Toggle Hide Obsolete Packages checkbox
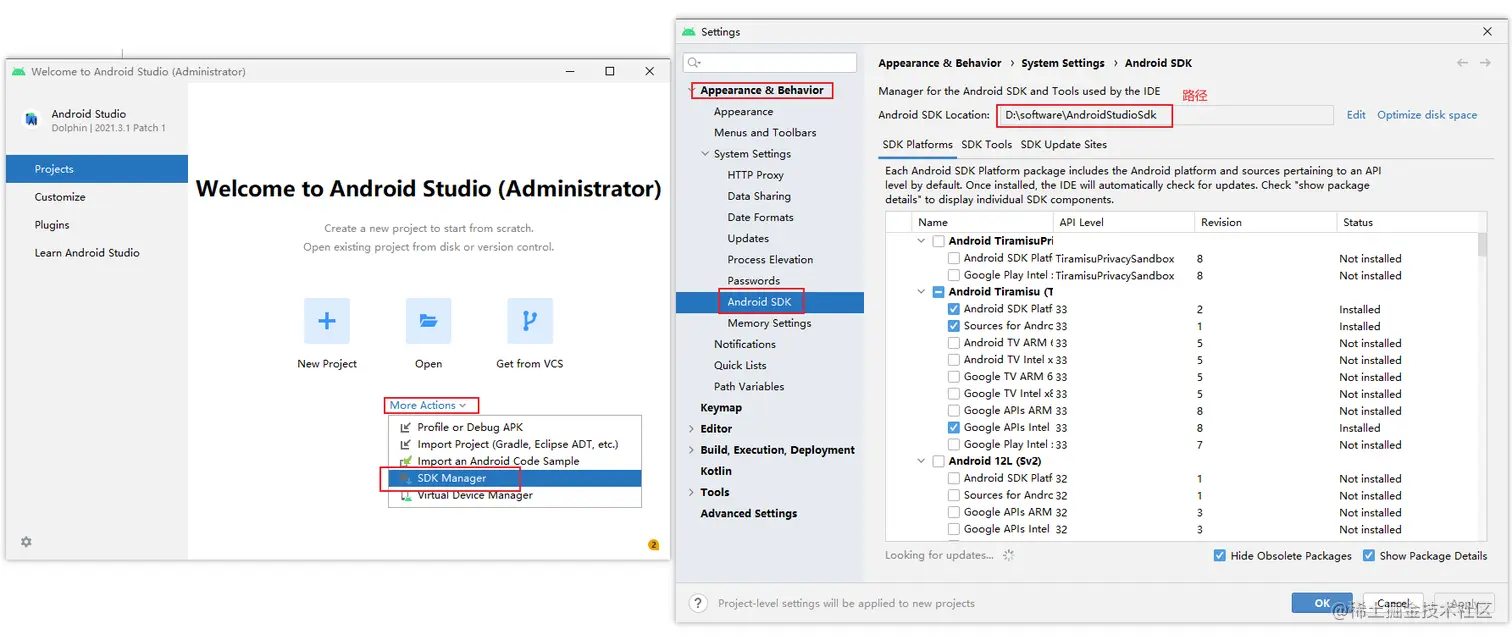Image resolution: width=1512 pixels, height=640 pixels. point(1219,556)
